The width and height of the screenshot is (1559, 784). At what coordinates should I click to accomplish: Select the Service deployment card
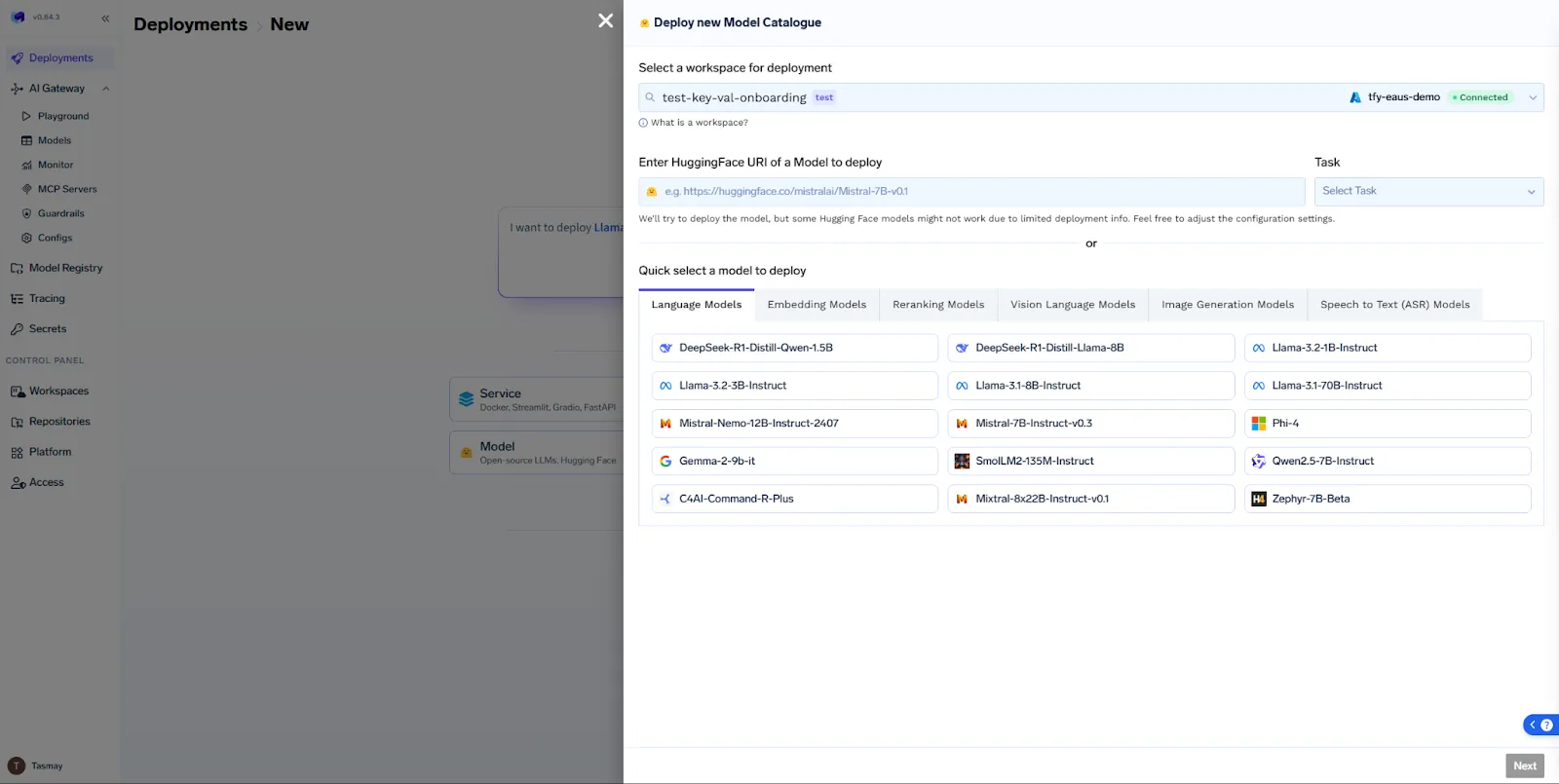pos(537,399)
